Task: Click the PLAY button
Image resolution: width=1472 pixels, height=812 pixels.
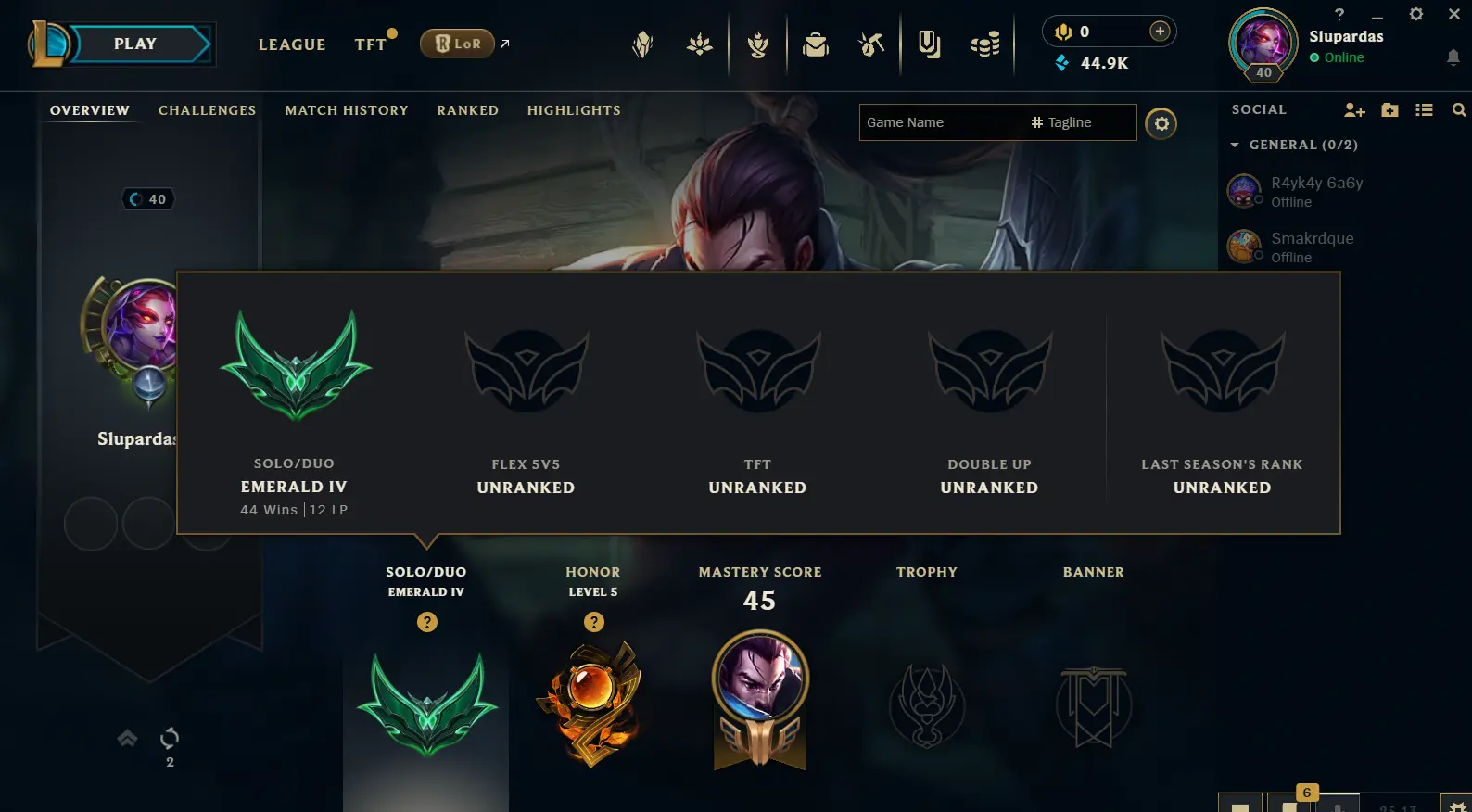Action: click(136, 44)
